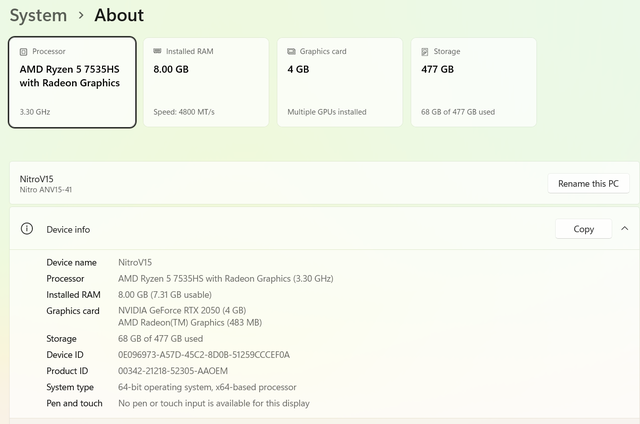
Task: Select NVIDIA GeForce RTX 2050 (4 GB) text
Action: (x=182, y=311)
